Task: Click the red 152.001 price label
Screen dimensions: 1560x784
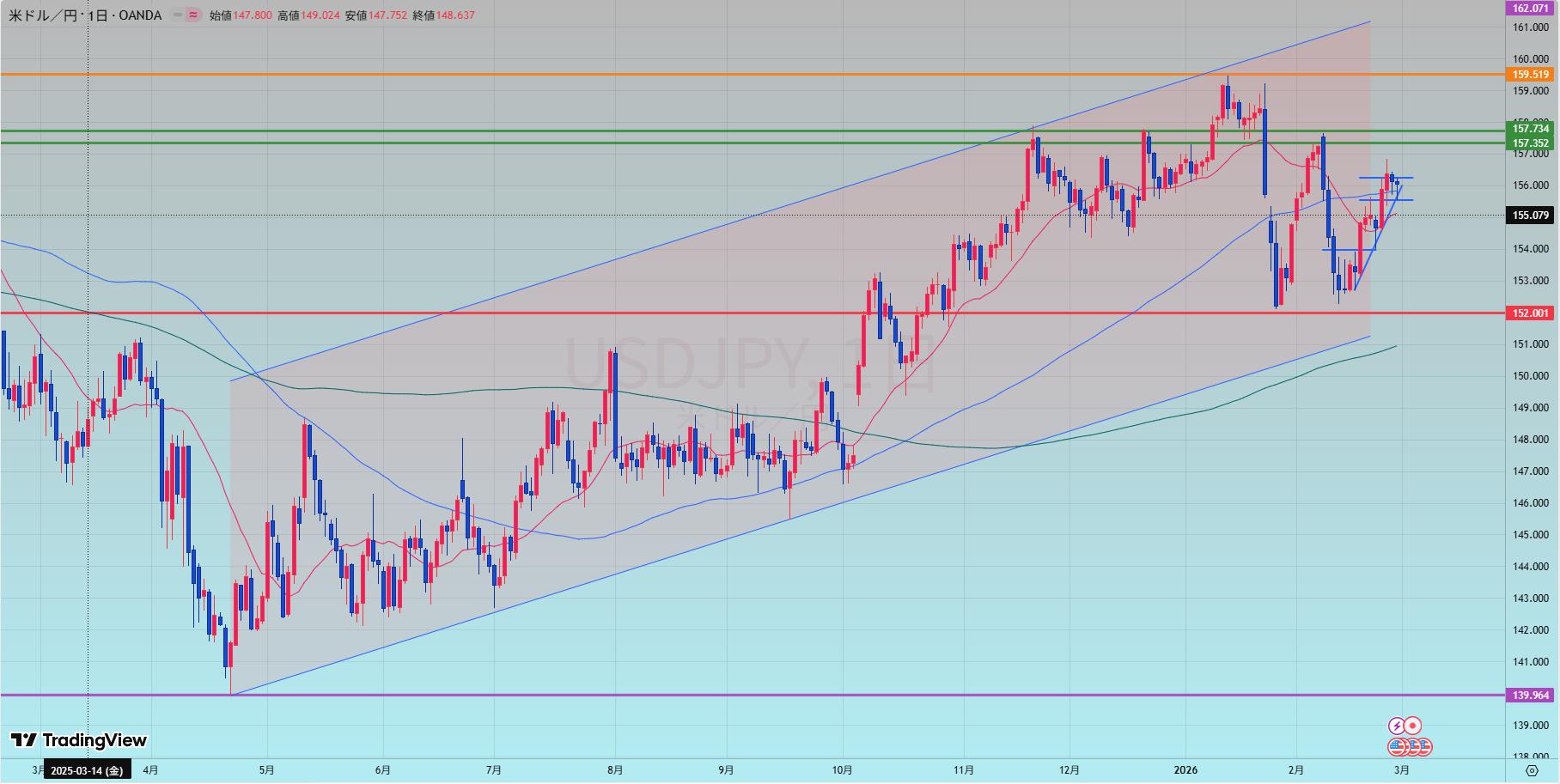Action: (1530, 313)
